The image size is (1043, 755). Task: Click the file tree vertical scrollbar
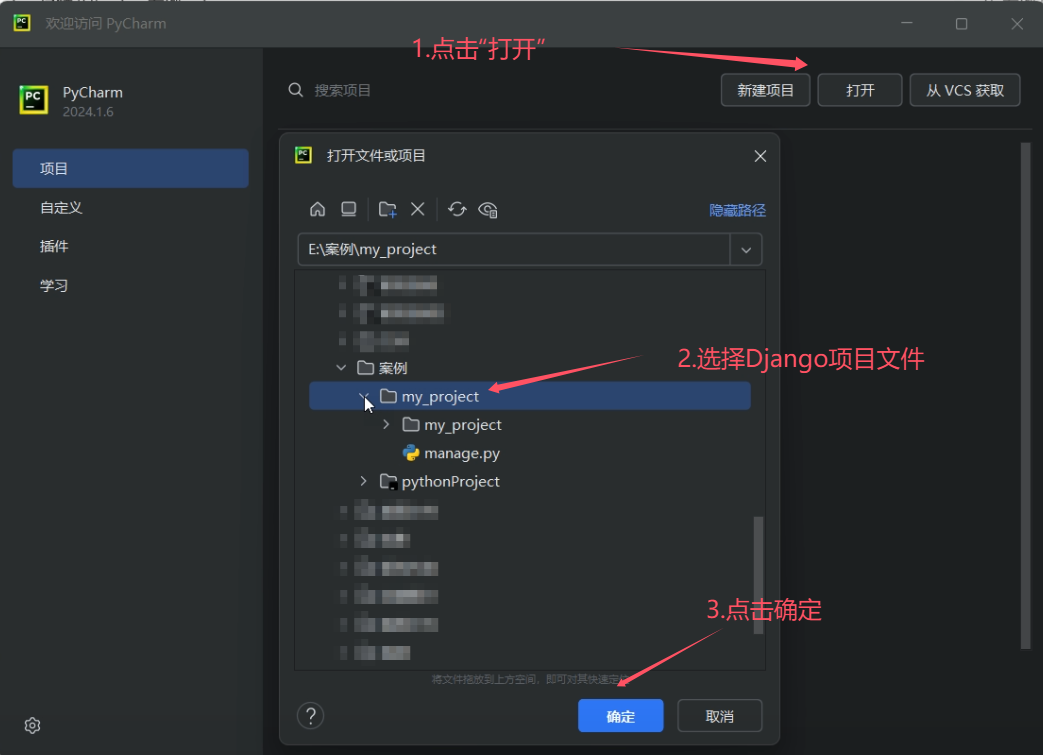758,575
